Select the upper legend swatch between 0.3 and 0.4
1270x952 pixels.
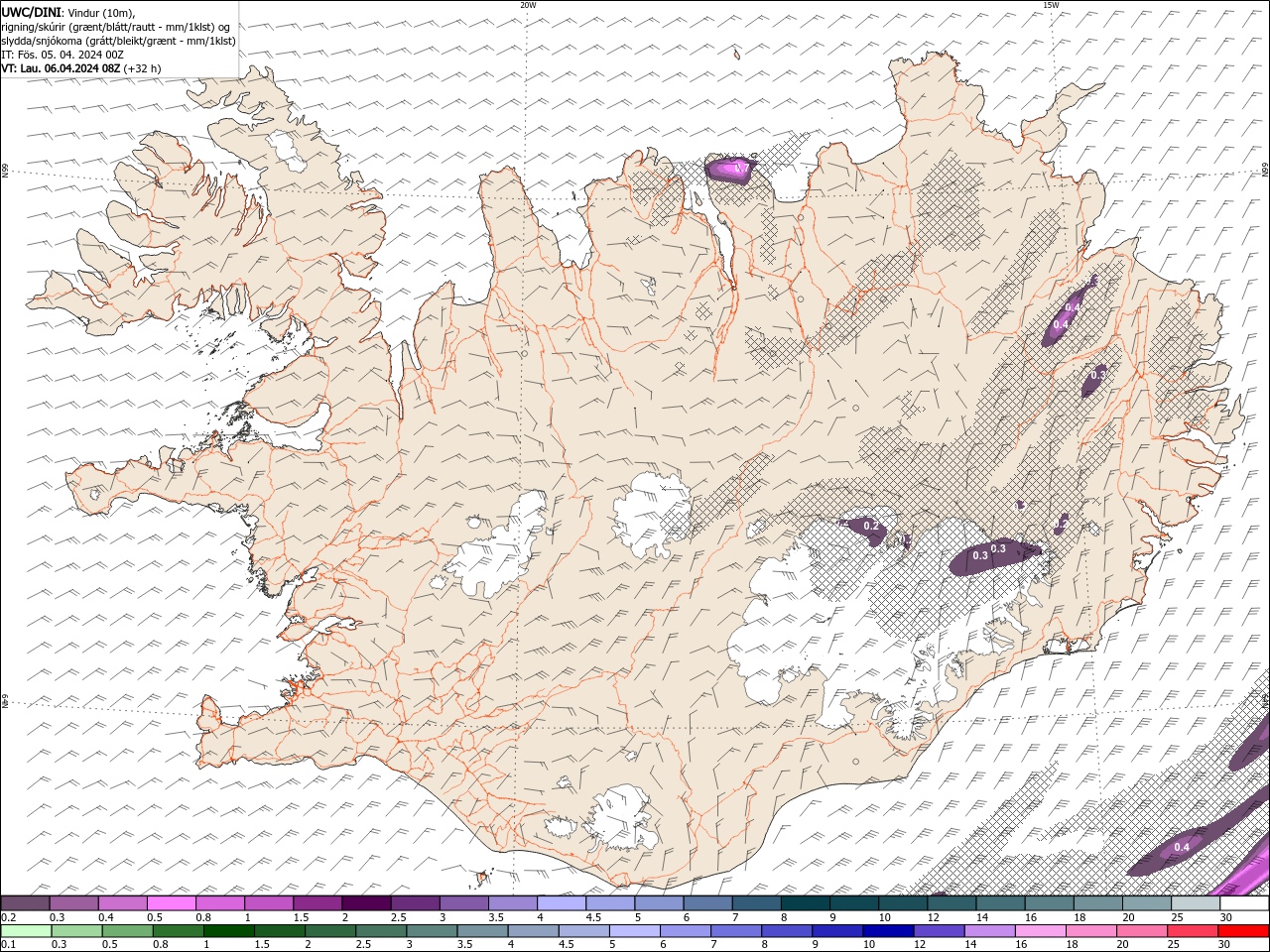[73, 903]
